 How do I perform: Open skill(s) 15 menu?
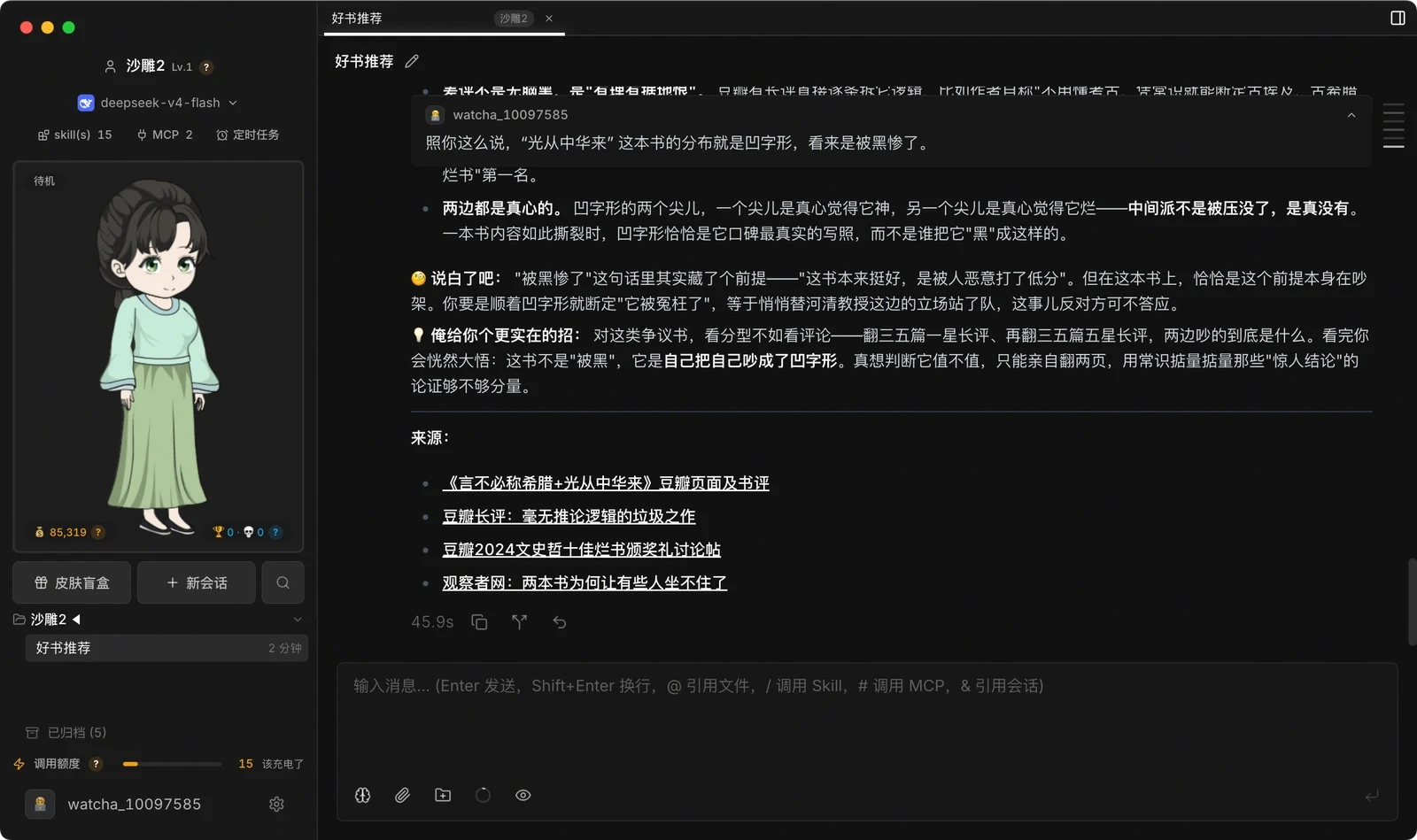click(x=74, y=135)
